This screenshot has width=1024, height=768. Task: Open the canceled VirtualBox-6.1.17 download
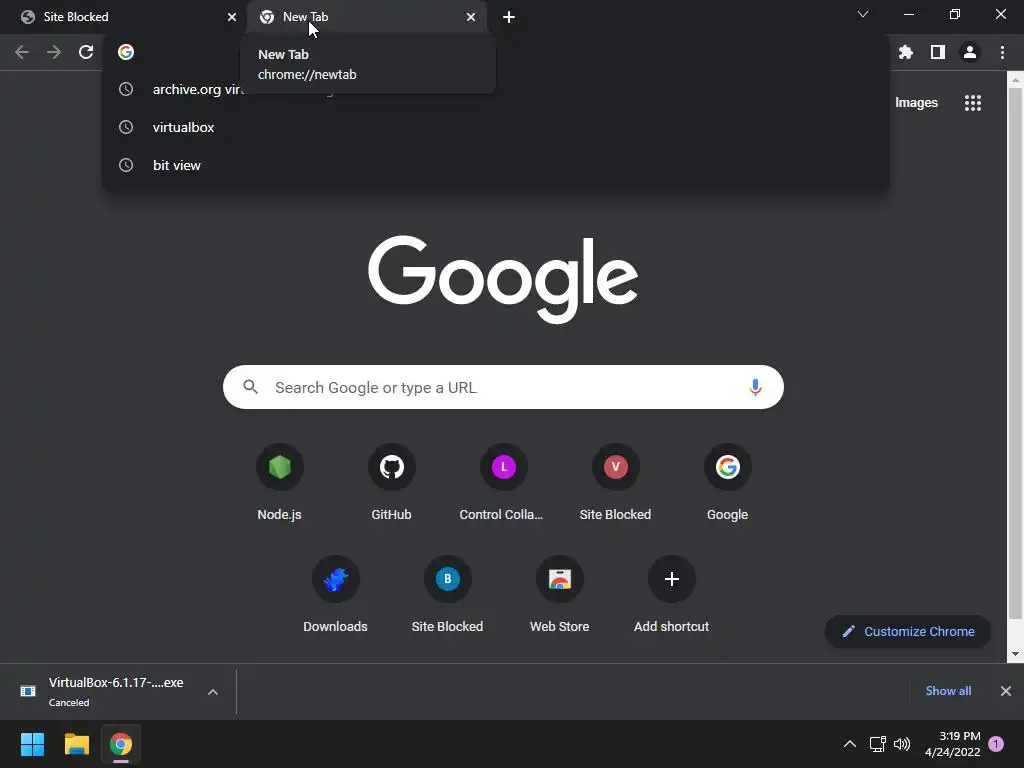point(116,692)
